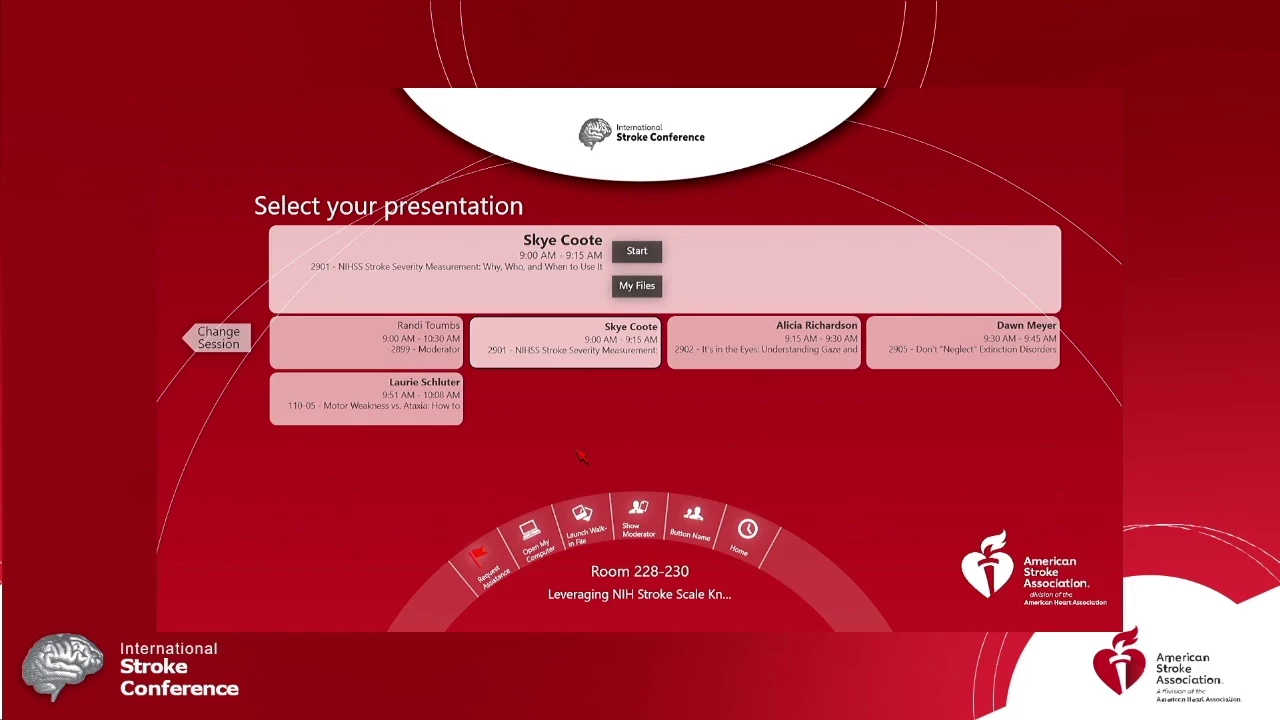This screenshot has height=720, width=1280.
Task: Choose Alicia Richardson's presentation tile
Action: coord(764,342)
